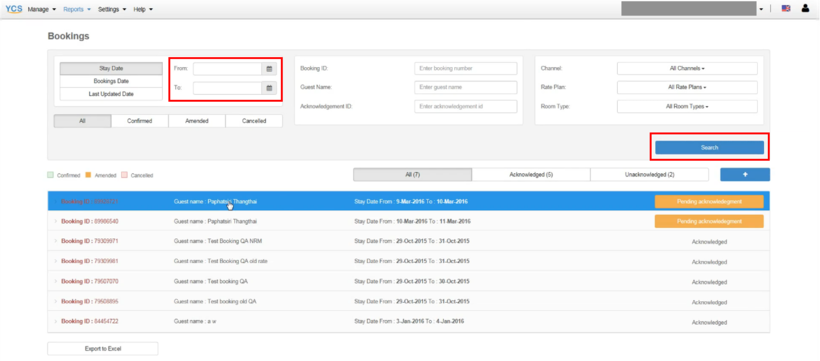
Task: Open the From date calendar picker
Action: tap(269, 69)
